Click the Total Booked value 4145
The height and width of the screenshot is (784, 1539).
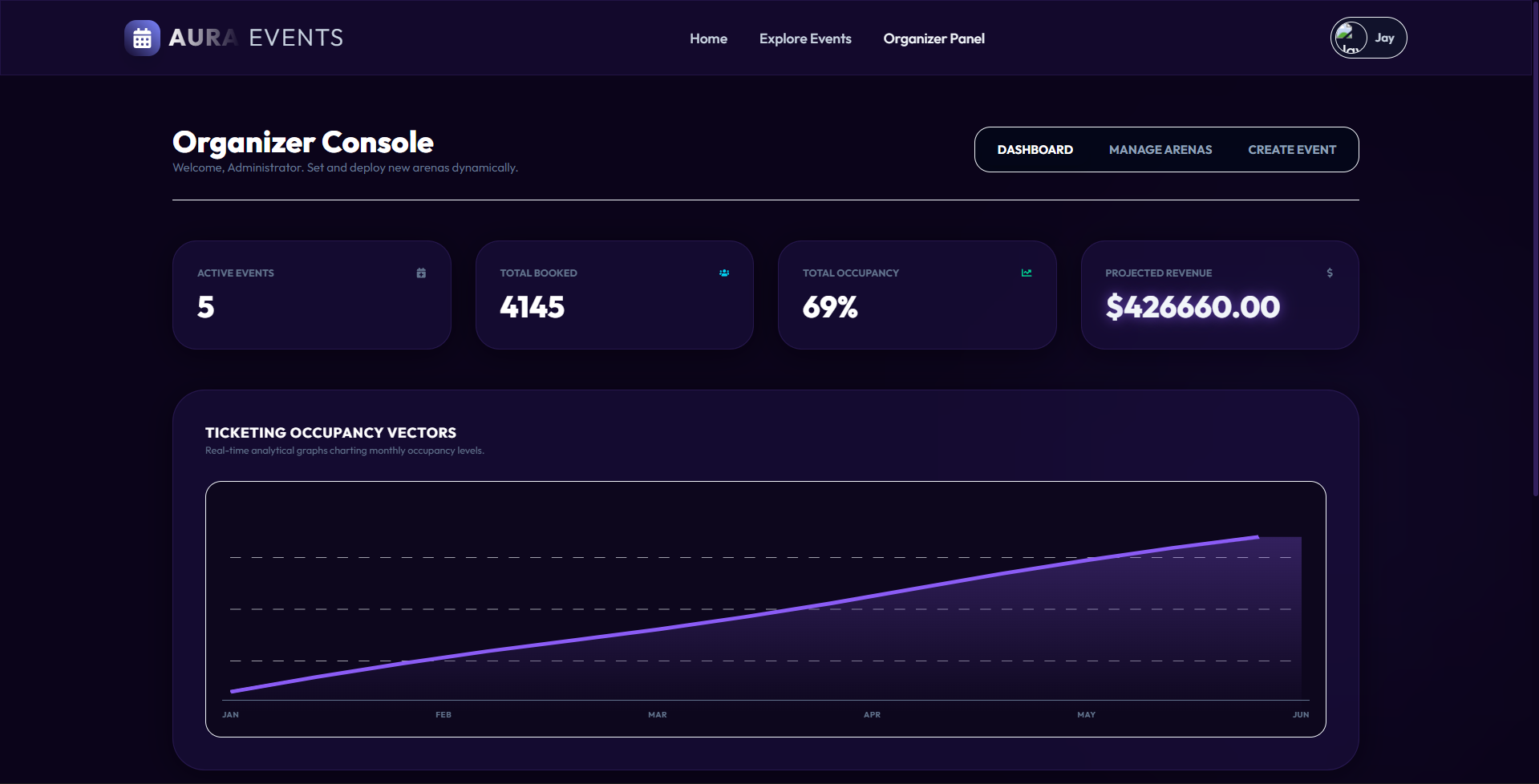pyautogui.click(x=533, y=307)
